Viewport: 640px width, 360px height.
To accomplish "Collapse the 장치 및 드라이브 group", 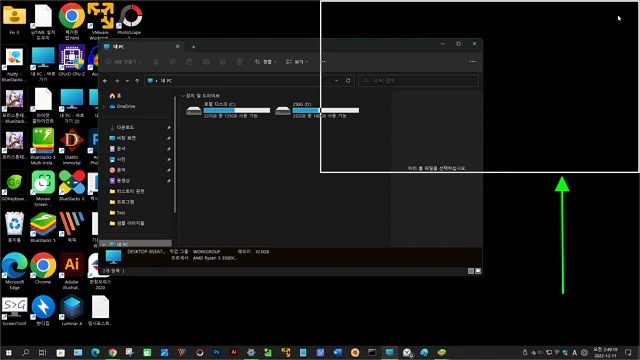I will (x=183, y=96).
